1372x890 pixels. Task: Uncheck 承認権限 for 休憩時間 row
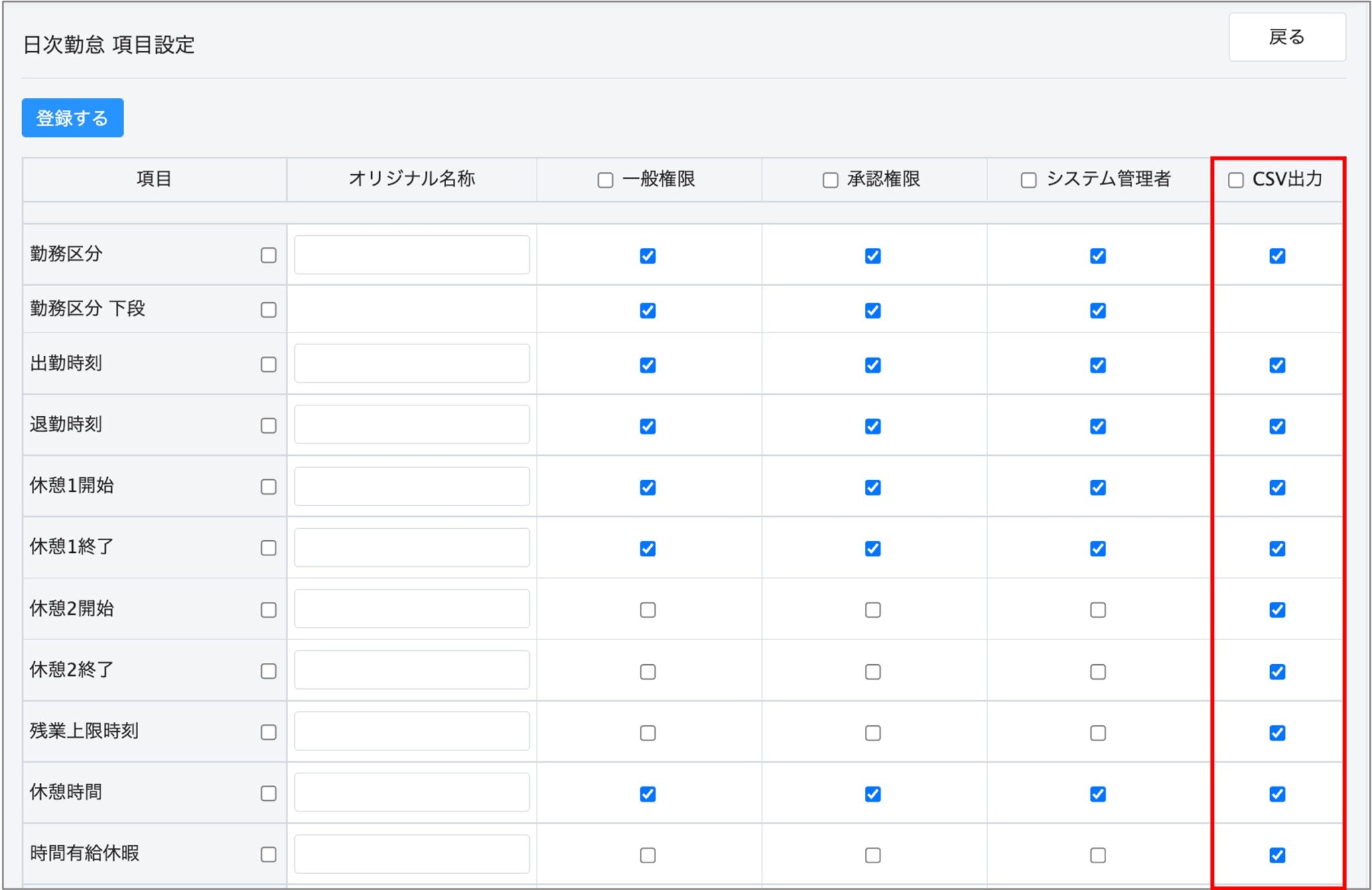pos(872,794)
